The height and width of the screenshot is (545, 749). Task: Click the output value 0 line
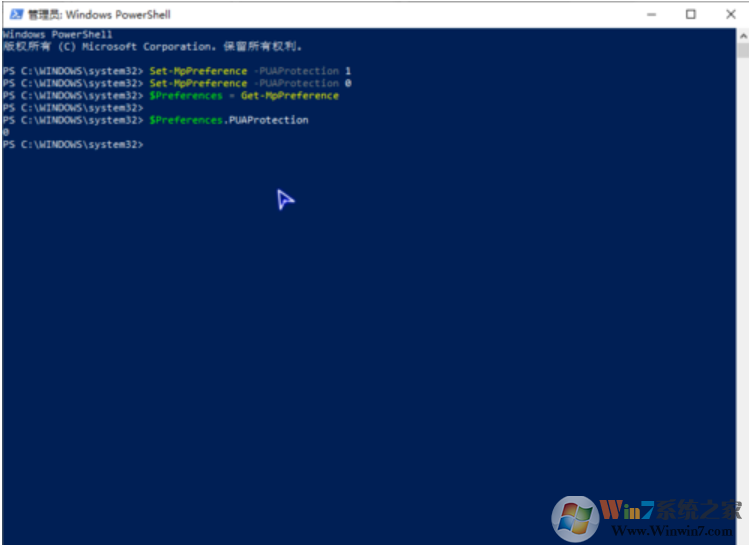pyautogui.click(x=6, y=132)
